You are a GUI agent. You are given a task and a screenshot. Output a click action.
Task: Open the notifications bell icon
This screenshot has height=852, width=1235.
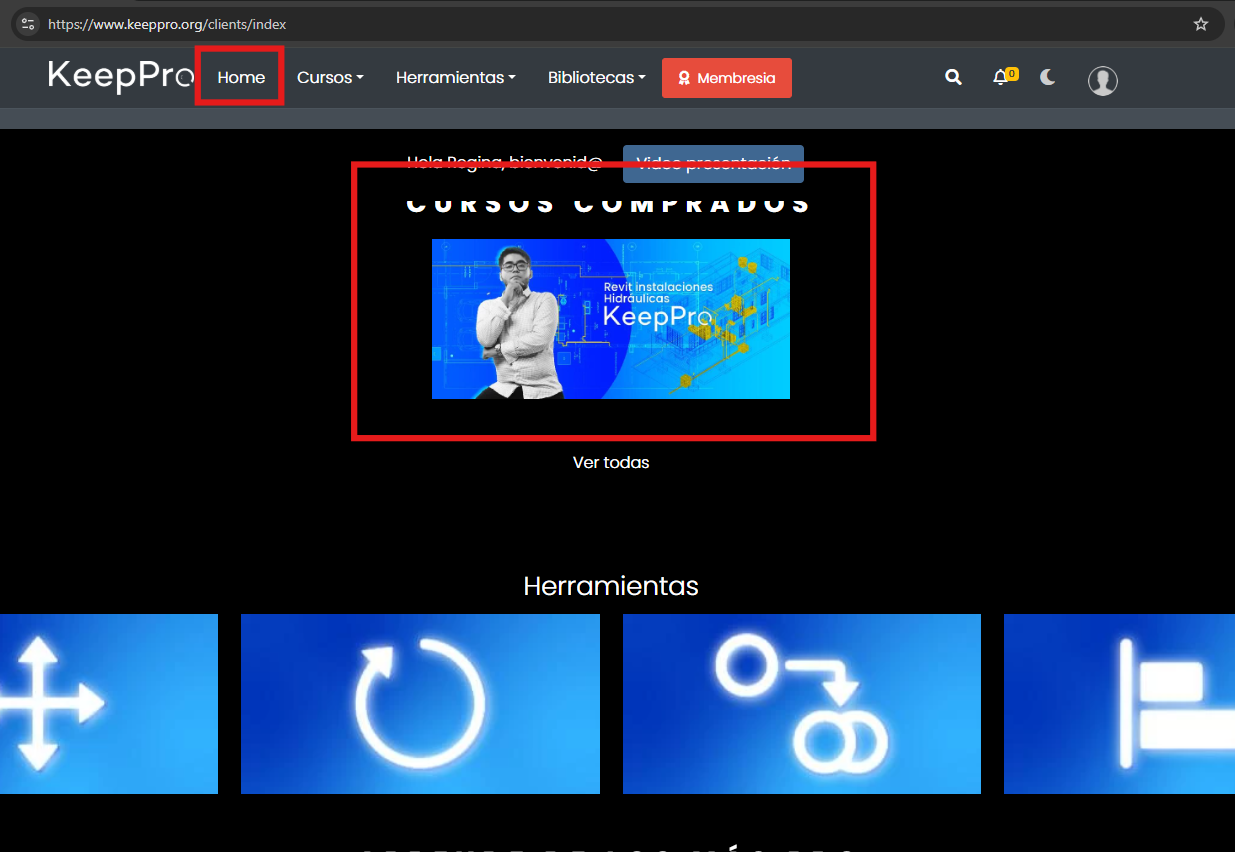1003,77
